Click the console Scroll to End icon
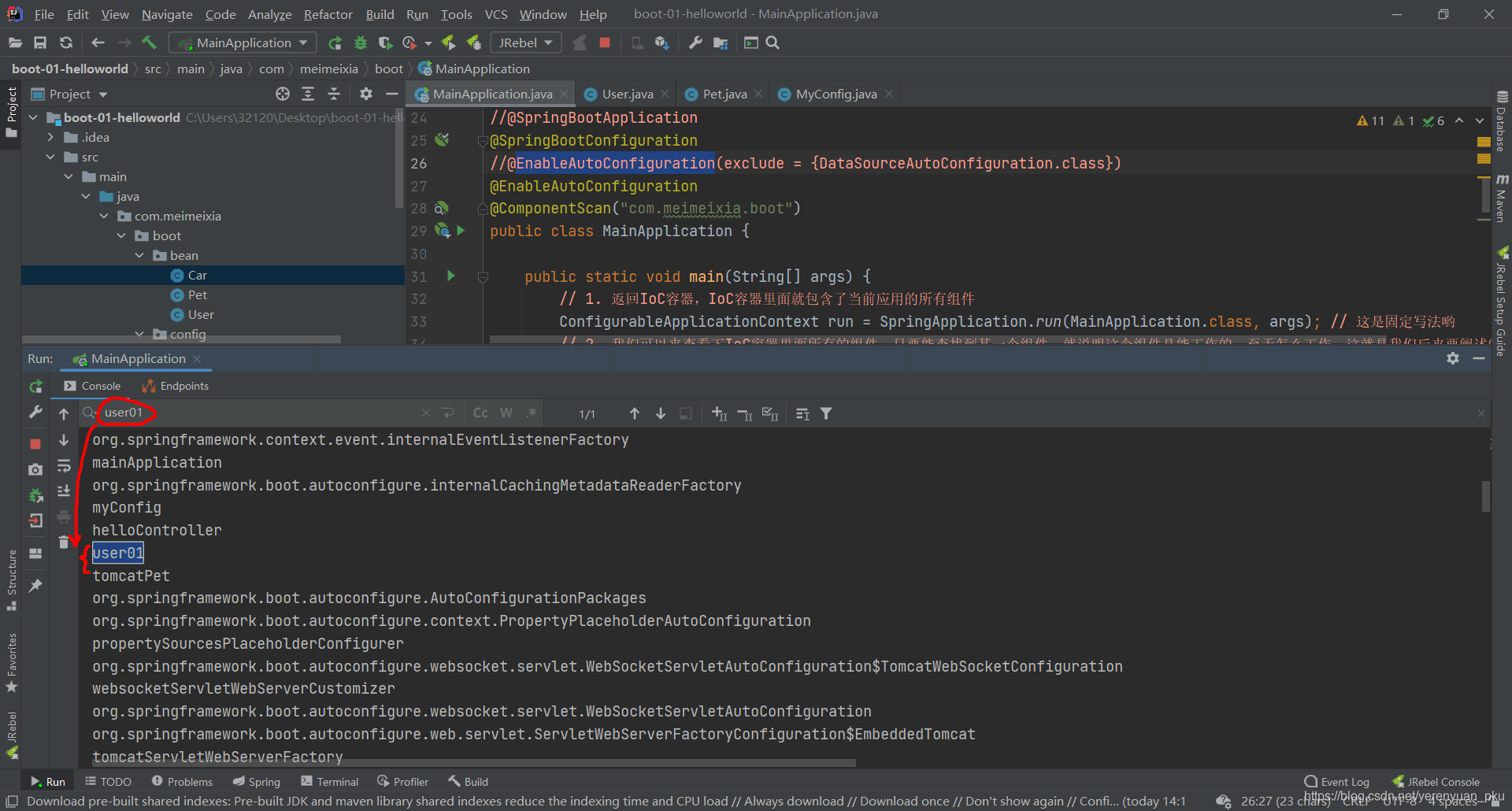Image resolution: width=1512 pixels, height=811 pixels. pyautogui.click(x=64, y=491)
